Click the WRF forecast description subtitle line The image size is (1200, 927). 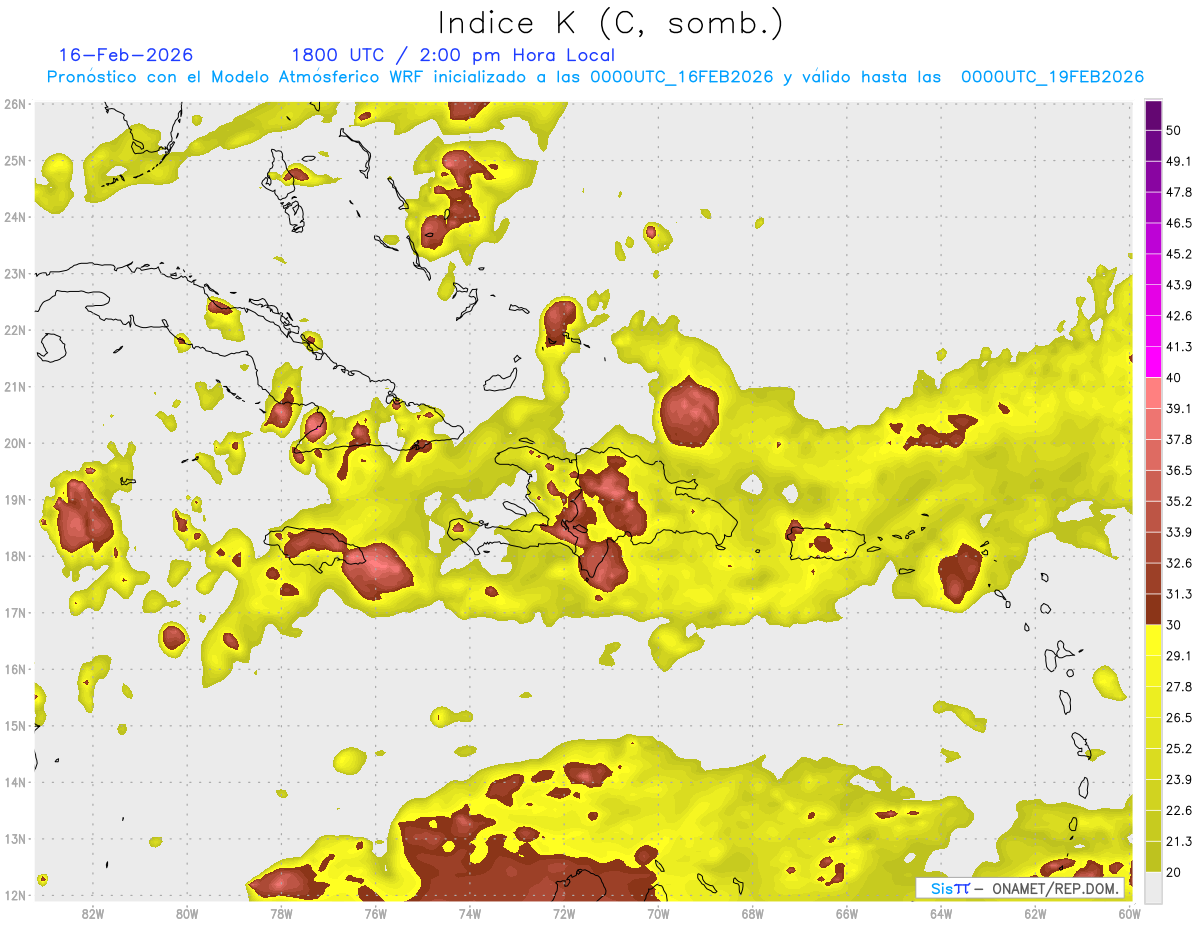596,77
